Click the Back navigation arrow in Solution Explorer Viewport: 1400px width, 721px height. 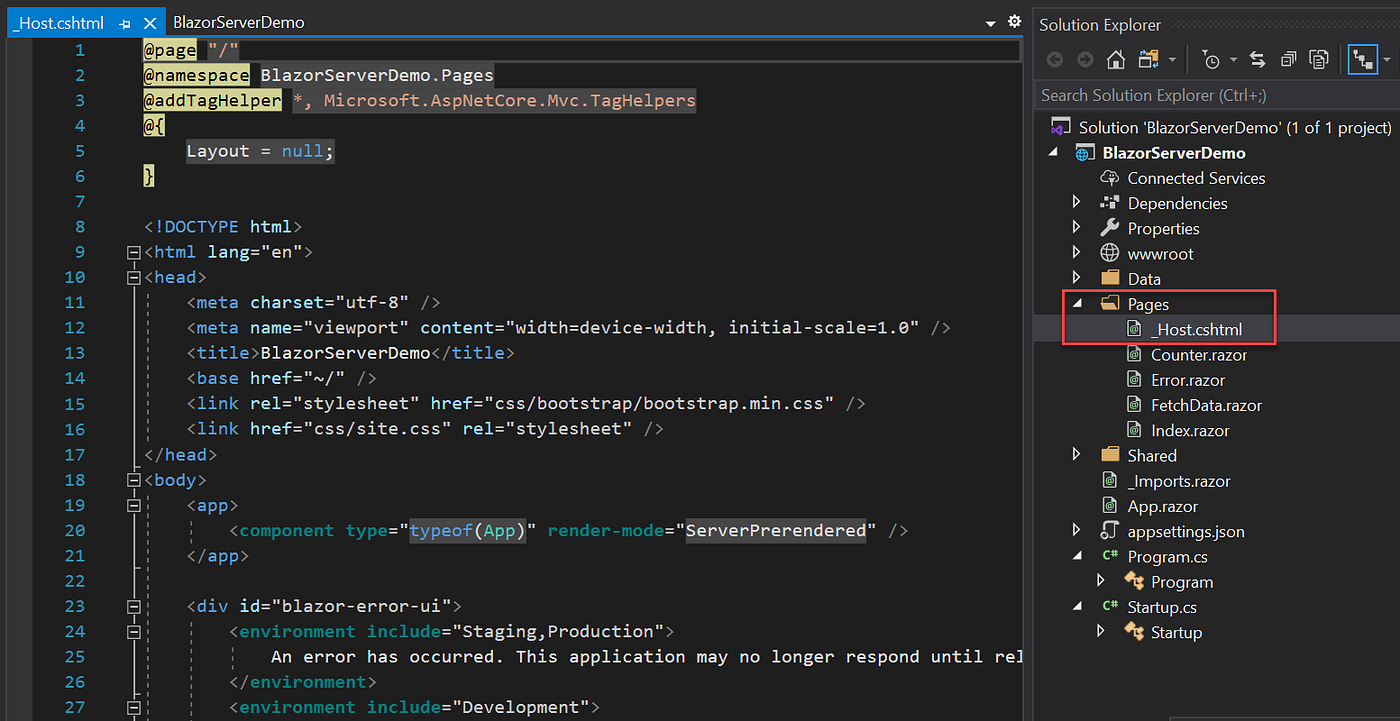(x=1056, y=59)
